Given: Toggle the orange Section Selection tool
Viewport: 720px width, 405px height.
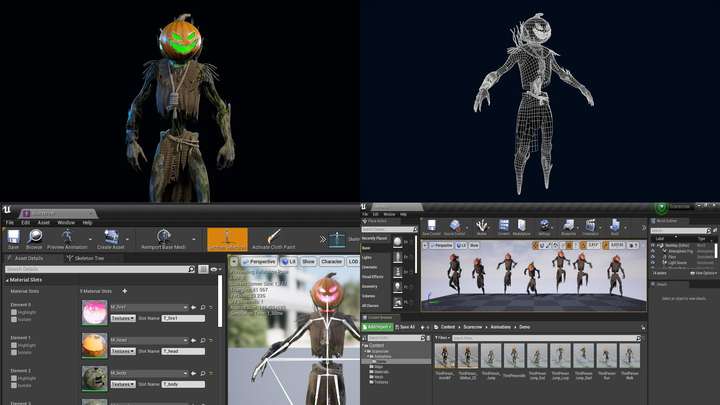Looking at the screenshot, I should tap(227, 239).
